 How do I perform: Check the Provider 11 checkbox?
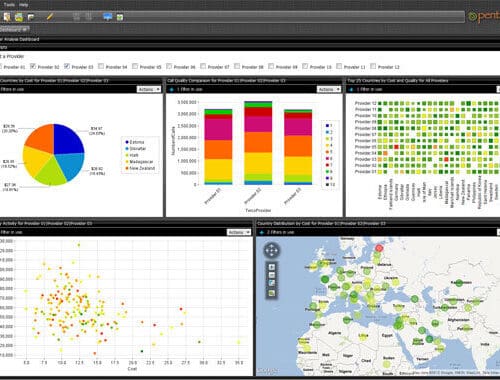(339, 66)
